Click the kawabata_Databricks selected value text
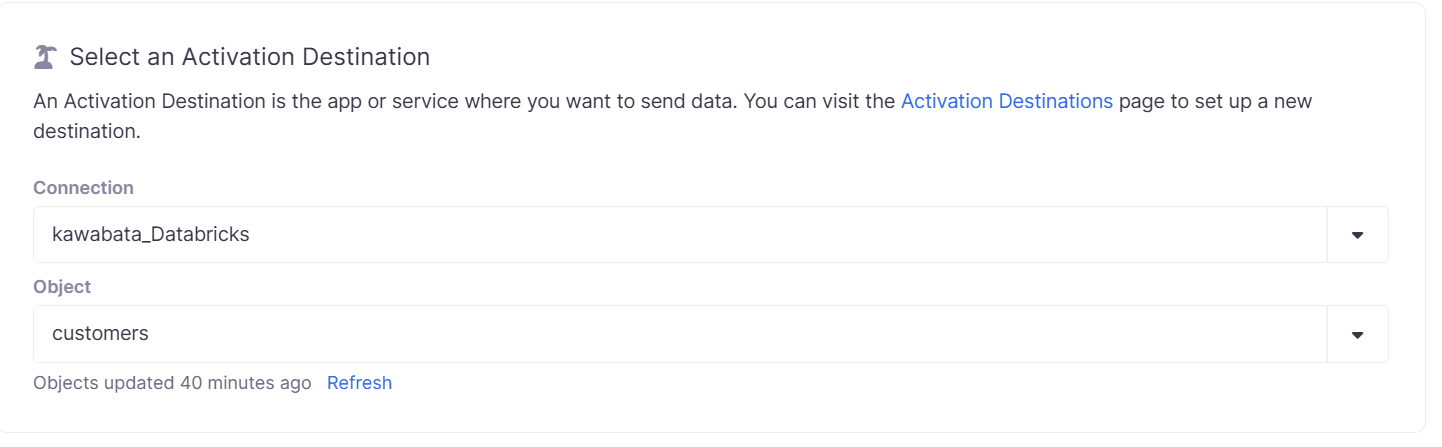The height and width of the screenshot is (447, 1442). click(x=151, y=235)
